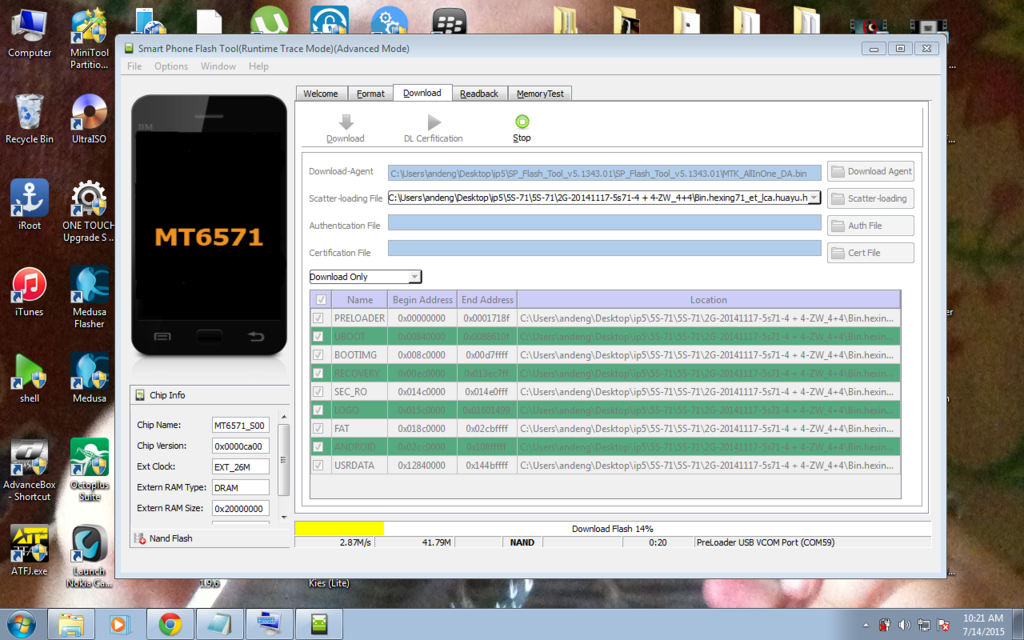
Task: Click the Download Flash progress bar
Action: (613, 528)
